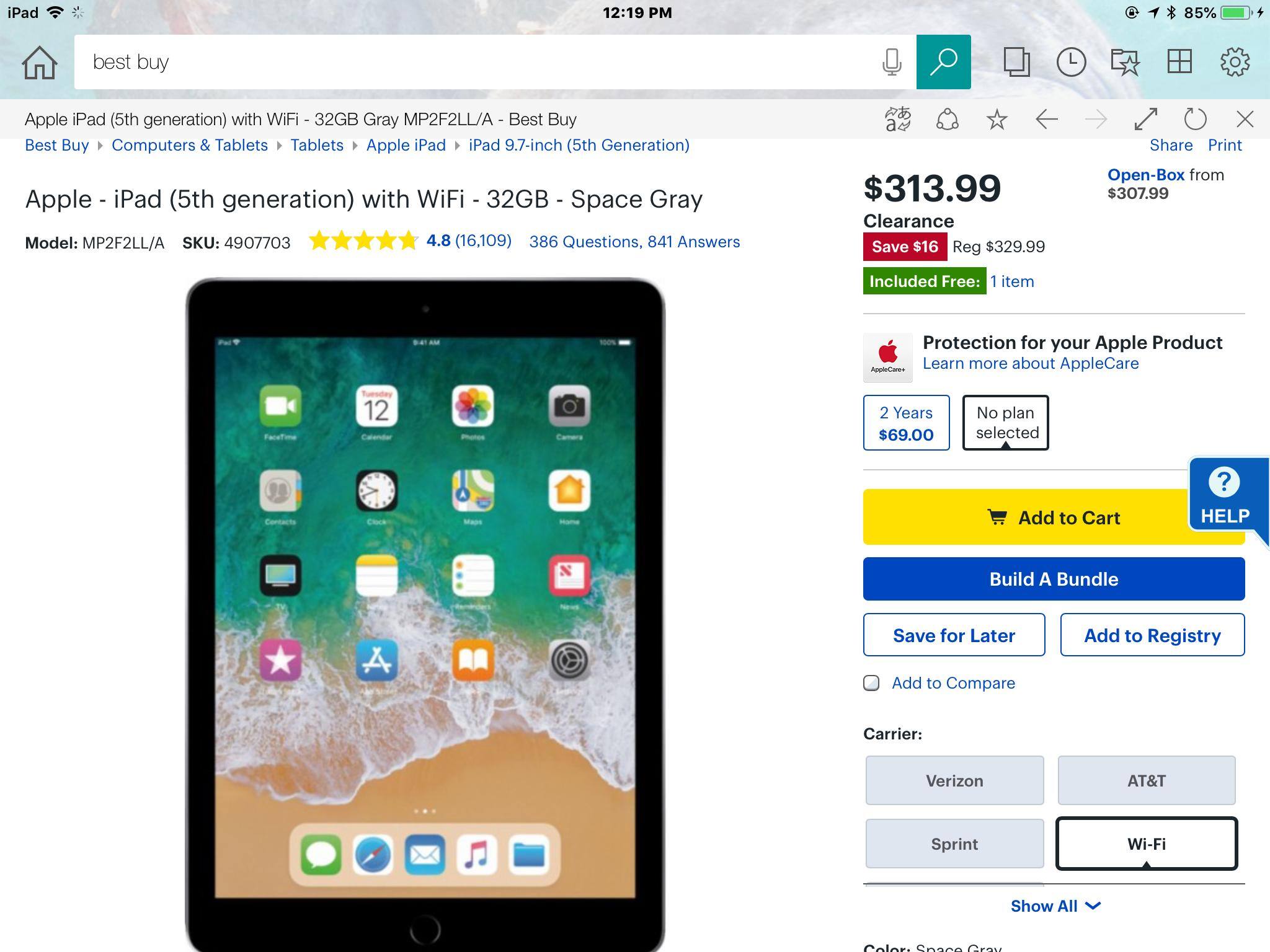
Task: Select the Verizon carrier option
Action: tap(954, 780)
